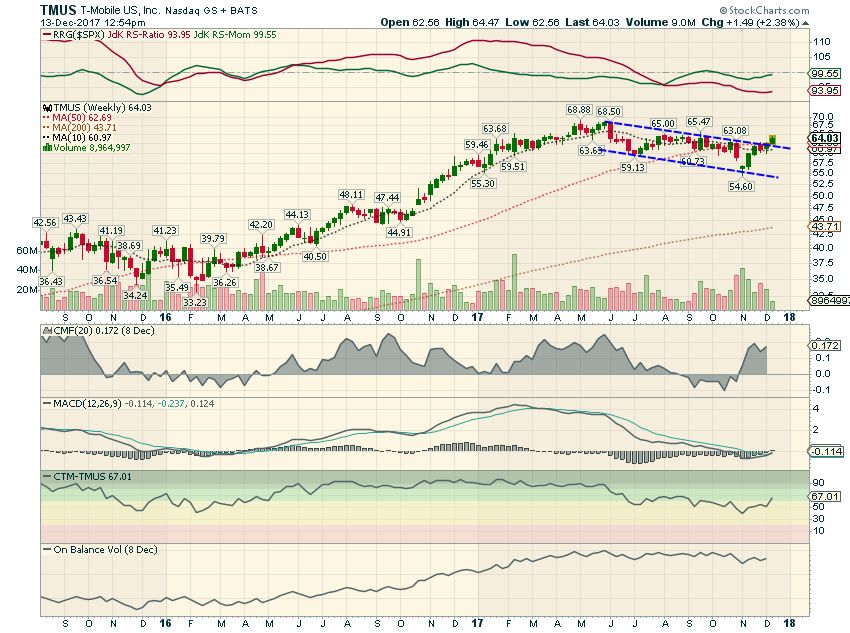The width and height of the screenshot is (850, 633).
Task: Click the 39.79 price label
Action: point(213,238)
